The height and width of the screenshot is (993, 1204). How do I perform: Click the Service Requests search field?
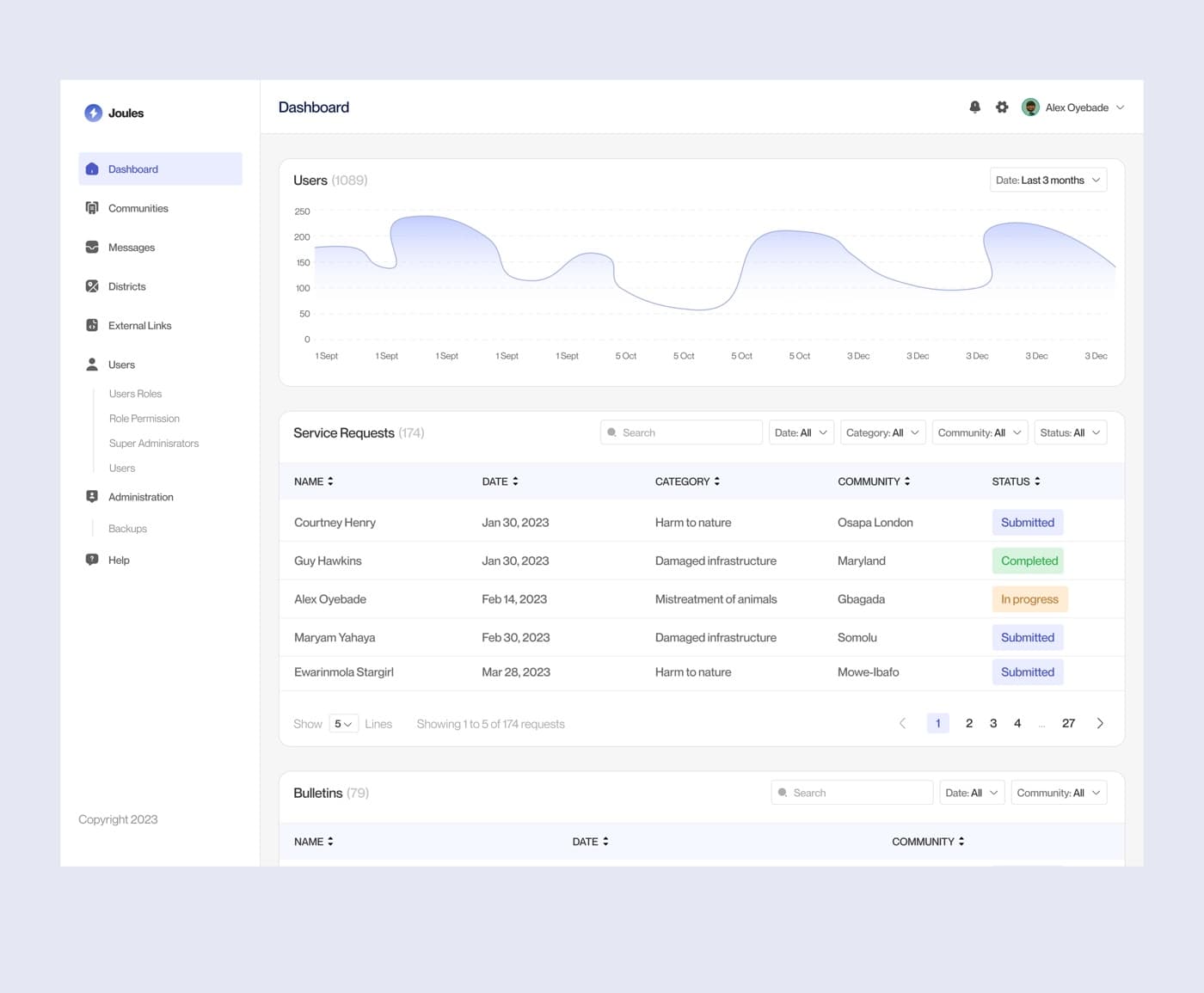(x=681, y=432)
